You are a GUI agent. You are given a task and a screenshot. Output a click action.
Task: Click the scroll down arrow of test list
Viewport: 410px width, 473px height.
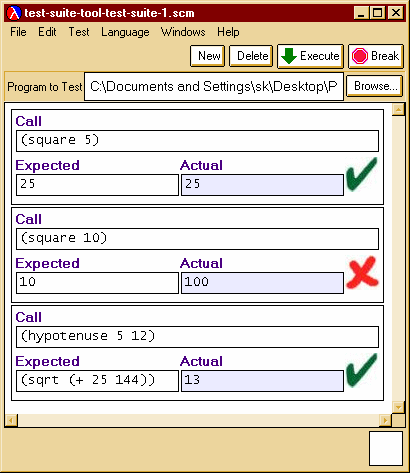[398, 407]
